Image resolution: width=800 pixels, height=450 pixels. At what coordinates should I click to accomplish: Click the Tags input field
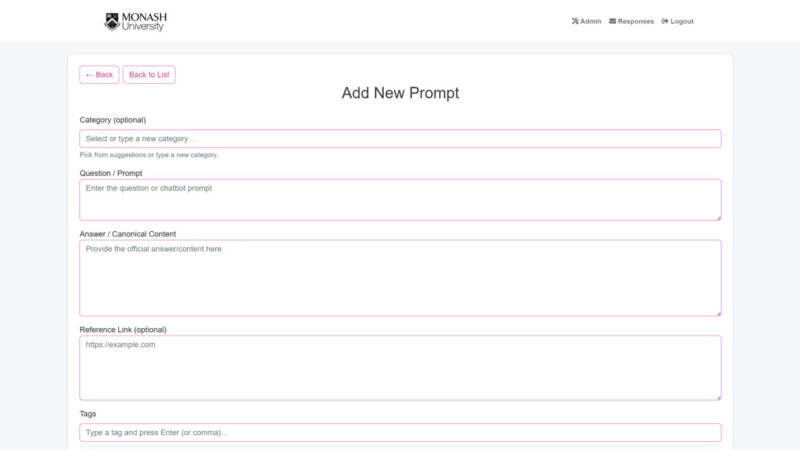tap(400, 433)
